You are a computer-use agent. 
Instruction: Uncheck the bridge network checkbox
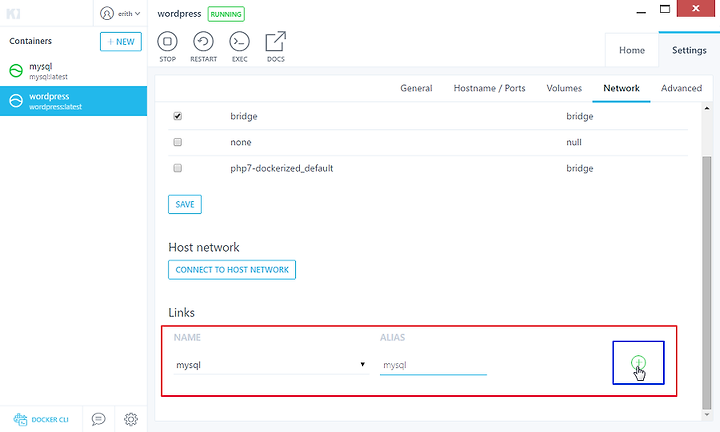pyautogui.click(x=178, y=116)
